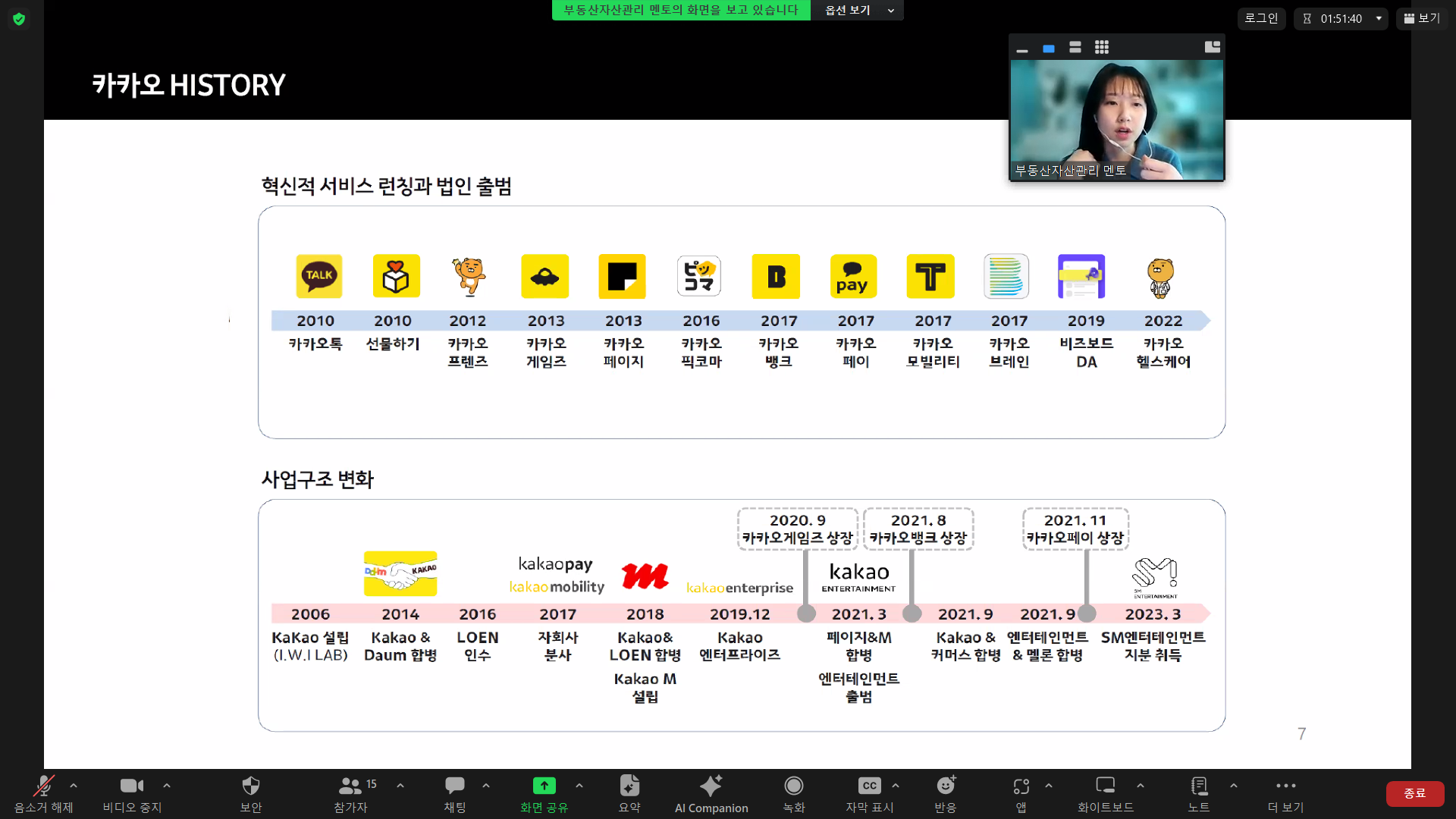Click the 카카오 모빌리티 T logo icon
Screen dimensions: 1456x819
click(x=930, y=276)
